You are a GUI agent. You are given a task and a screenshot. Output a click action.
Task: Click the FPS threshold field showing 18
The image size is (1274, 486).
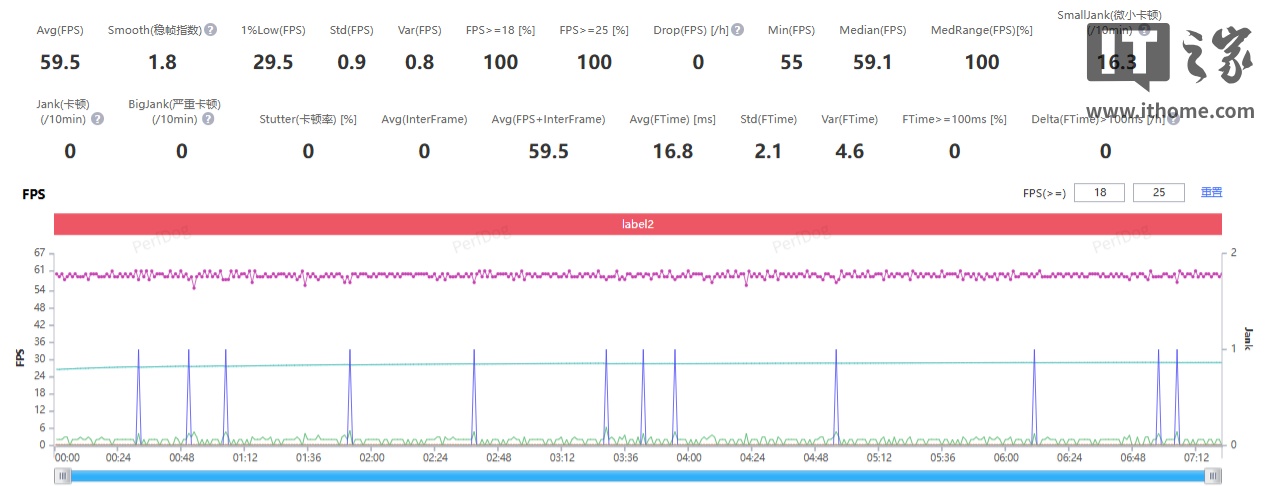pyautogui.click(x=1099, y=193)
